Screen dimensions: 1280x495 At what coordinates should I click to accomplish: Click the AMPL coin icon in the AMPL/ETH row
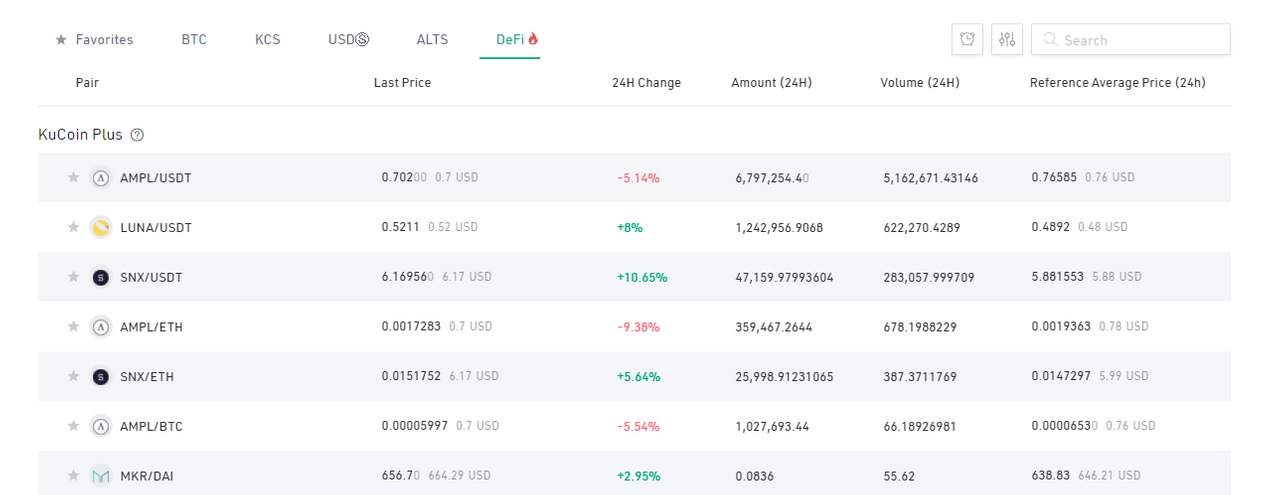[x=101, y=327]
